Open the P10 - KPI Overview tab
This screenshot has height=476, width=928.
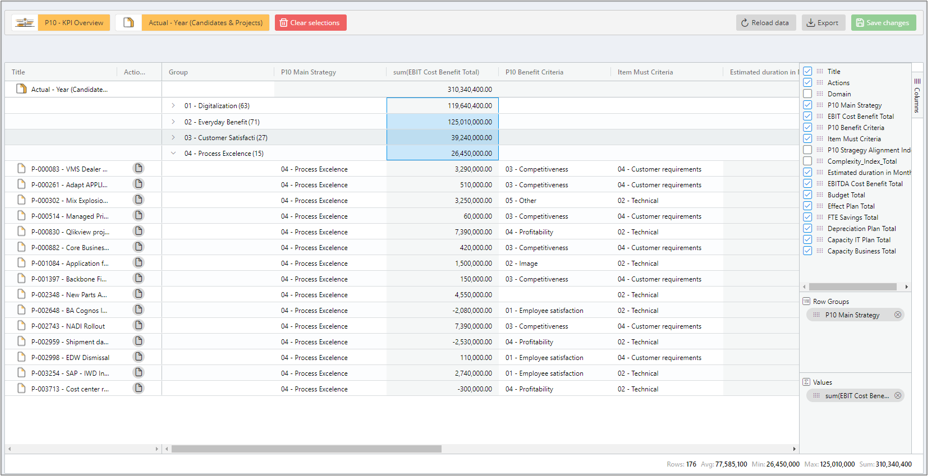point(73,22)
